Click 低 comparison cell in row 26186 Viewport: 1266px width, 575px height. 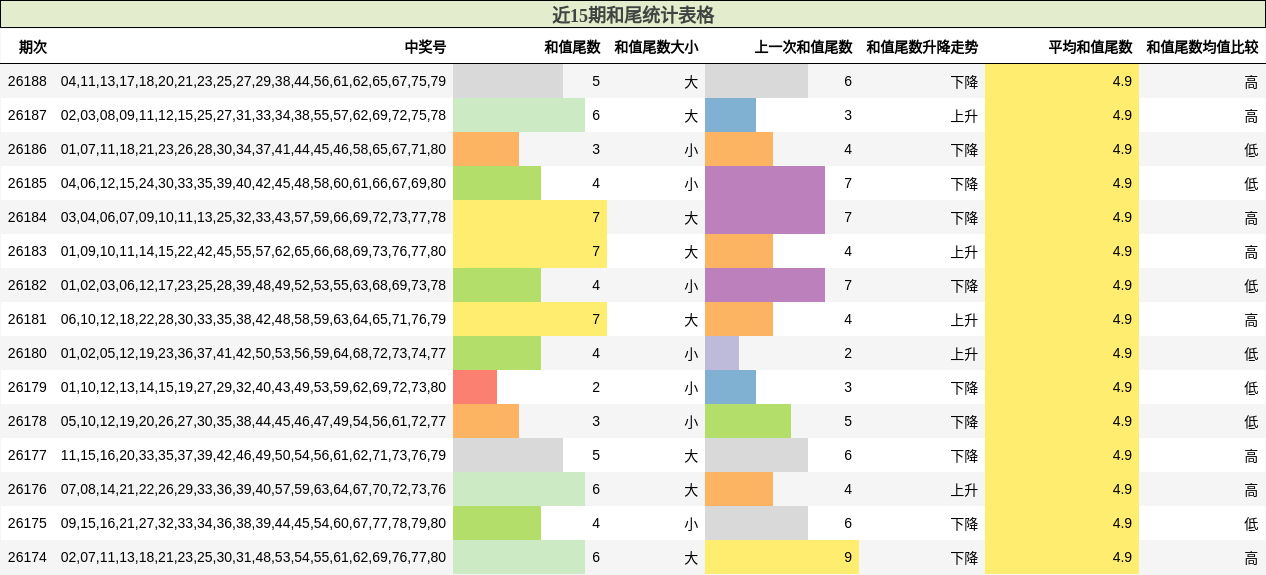(1251, 150)
